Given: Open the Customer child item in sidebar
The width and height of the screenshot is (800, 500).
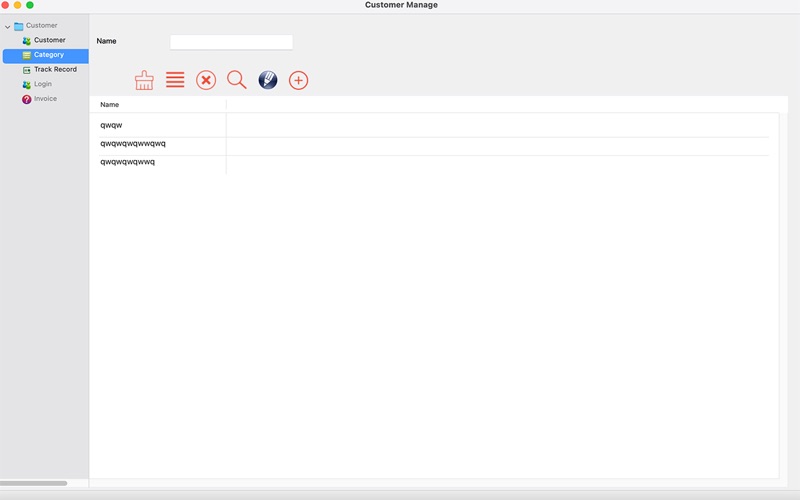Looking at the screenshot, I should point(49,40).
